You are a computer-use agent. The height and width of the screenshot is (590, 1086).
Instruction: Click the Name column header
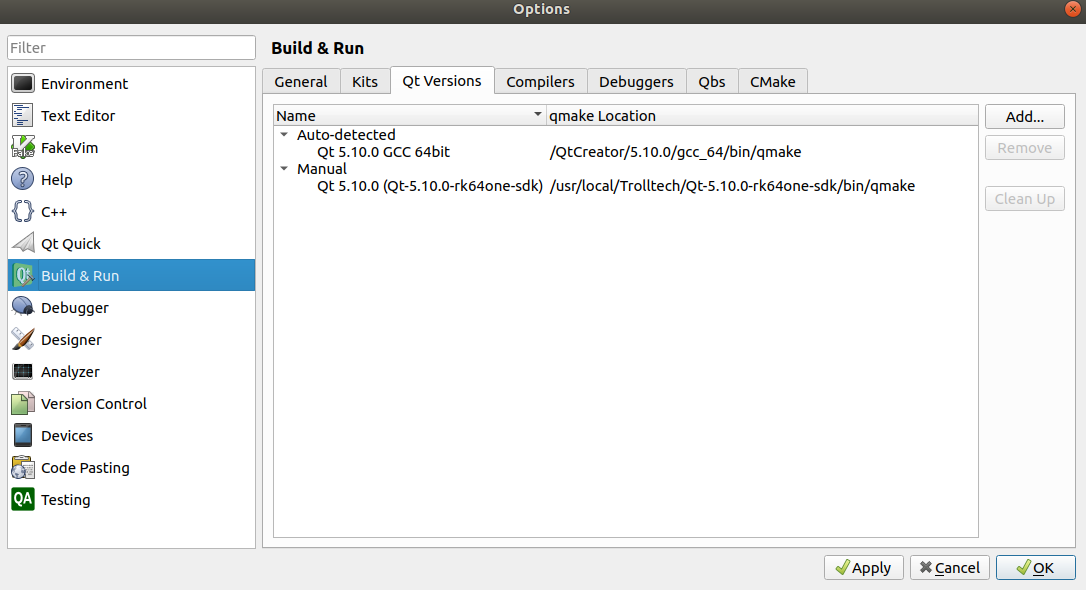coord(410,116)
